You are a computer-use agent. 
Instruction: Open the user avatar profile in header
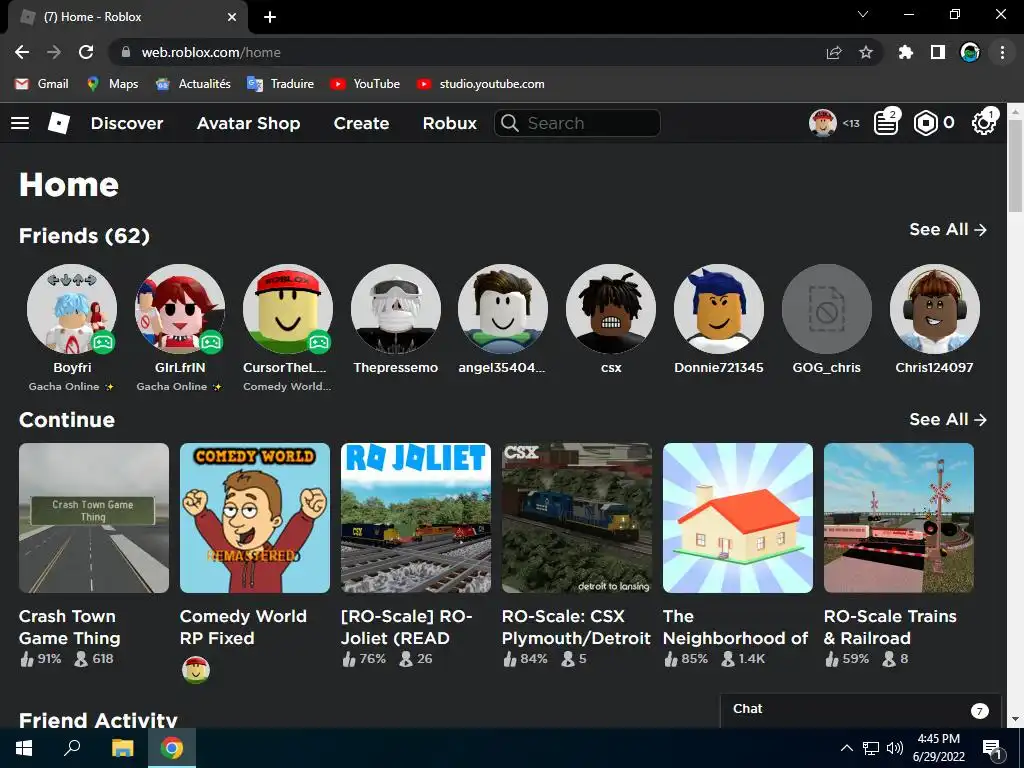(x=823, y=123)
